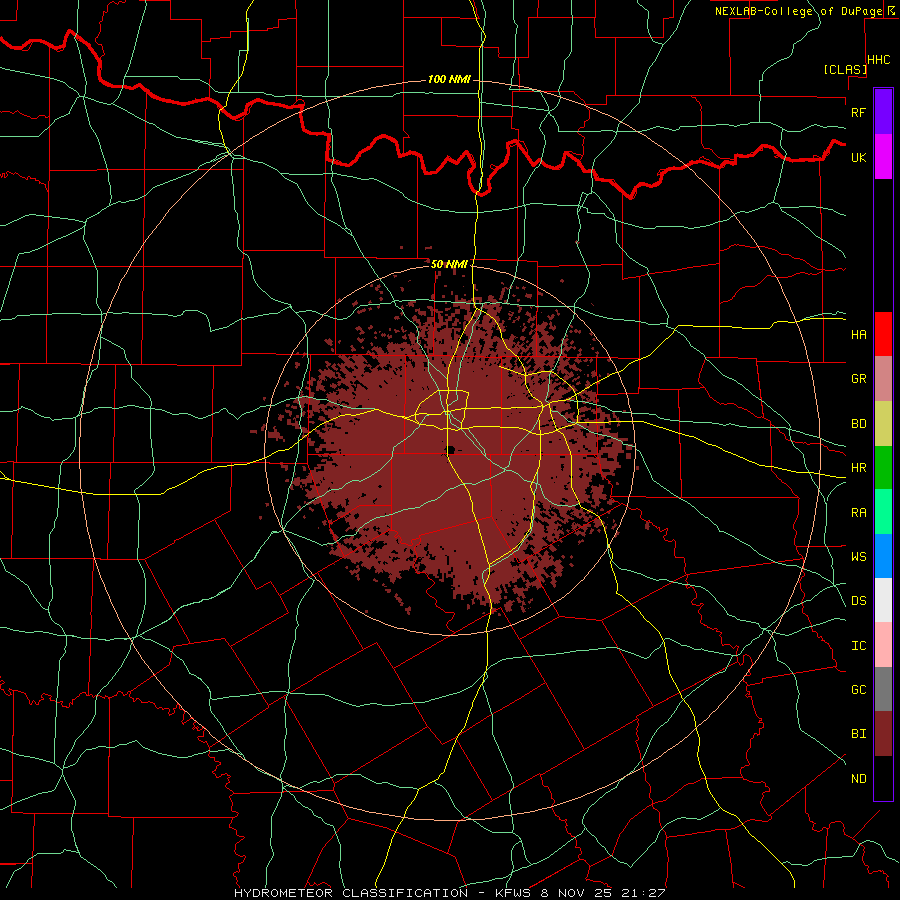Screen dimensions: 900x900
Task: Select the GC gray legend swatch
Action: [883, 689]
